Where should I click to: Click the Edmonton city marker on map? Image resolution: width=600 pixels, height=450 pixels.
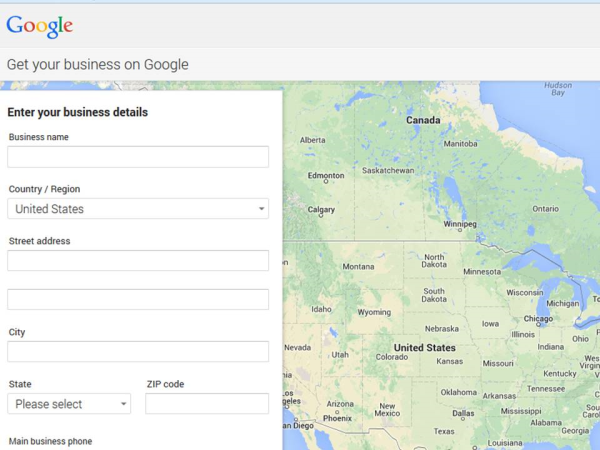pos(326,181)
